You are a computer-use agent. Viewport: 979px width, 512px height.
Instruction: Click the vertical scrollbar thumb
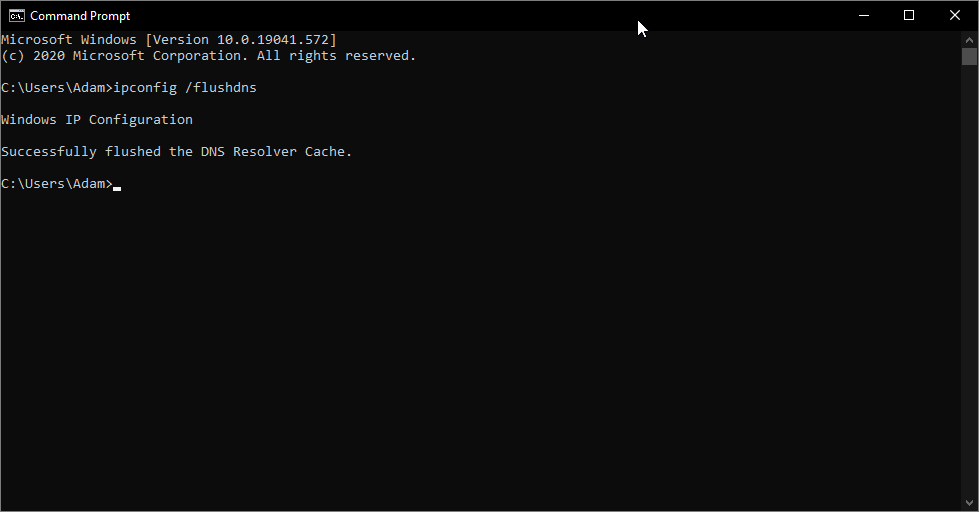(969, 56)
